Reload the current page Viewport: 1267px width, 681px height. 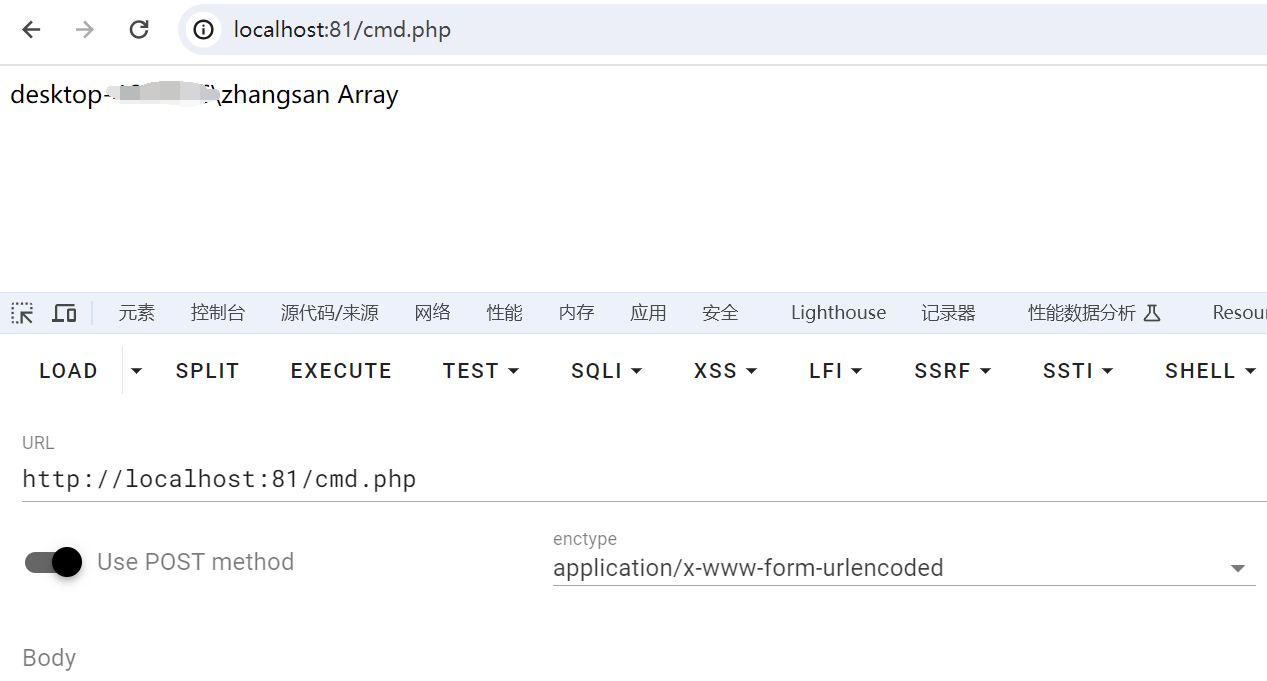139,30
